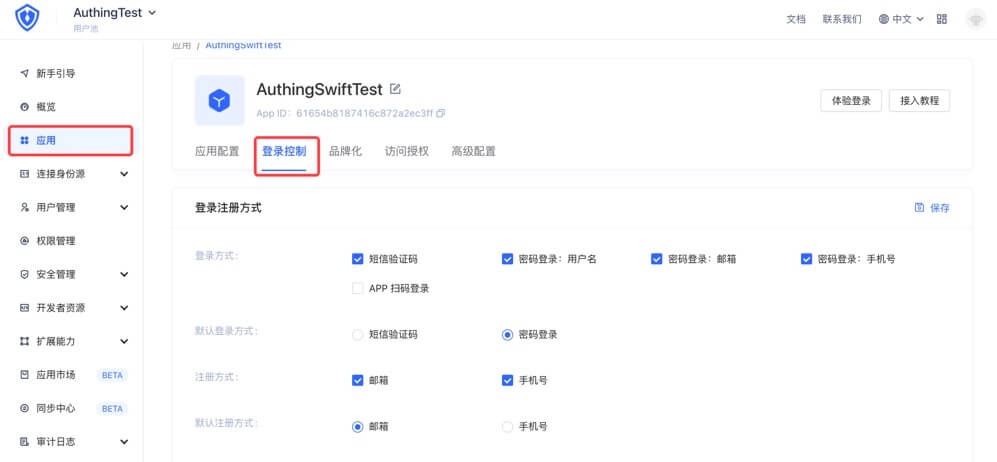Screen dimensions: 997x462
Task: Click the 体验登录 button
Action: click(x=850, y=100)
